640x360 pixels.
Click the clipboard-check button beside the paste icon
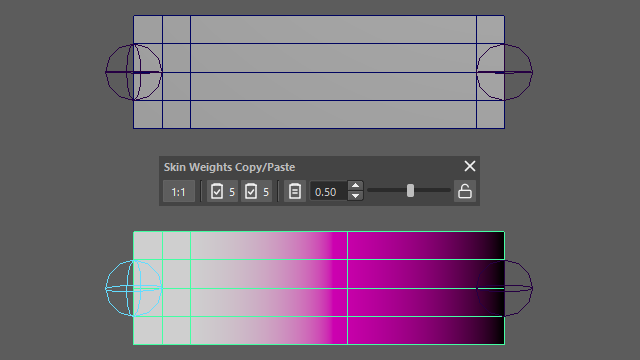pos(256,191)
